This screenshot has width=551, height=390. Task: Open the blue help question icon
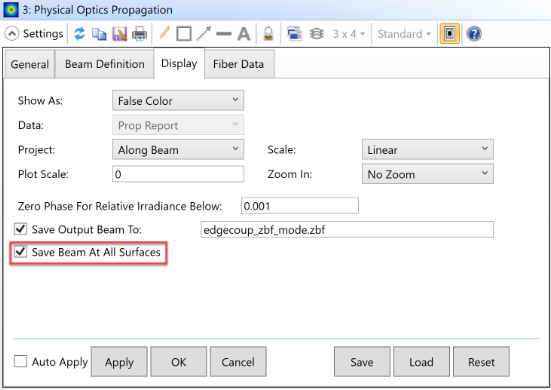[474, 34]
